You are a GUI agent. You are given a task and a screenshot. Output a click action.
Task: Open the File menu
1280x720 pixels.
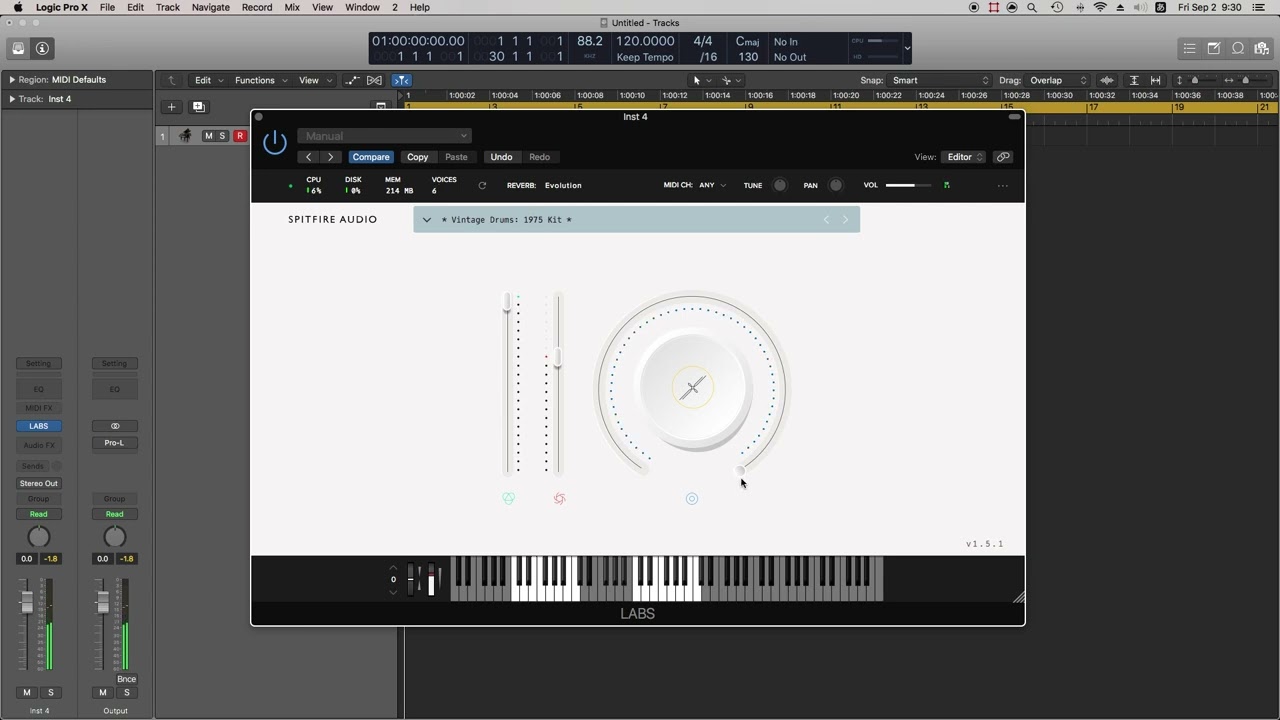point(107,7)
